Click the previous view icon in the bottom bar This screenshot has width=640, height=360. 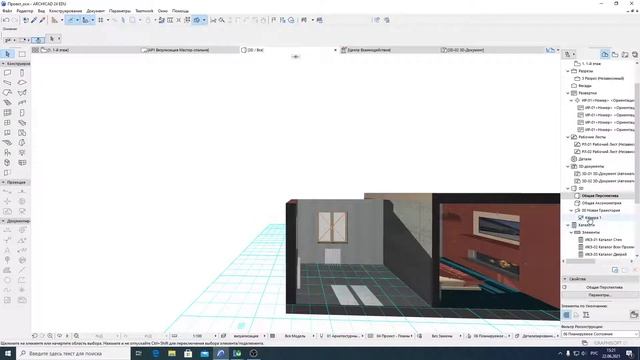(x=35, y=336)
